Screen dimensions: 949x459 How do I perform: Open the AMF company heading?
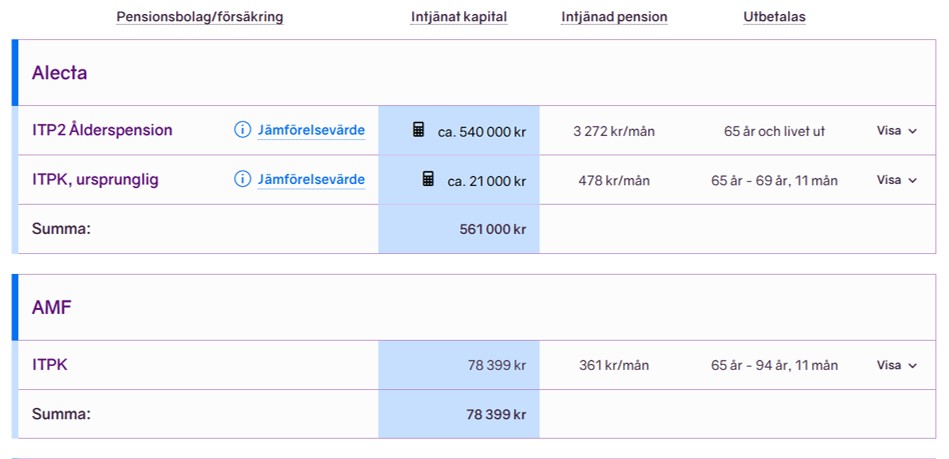[x=51, y=307]
